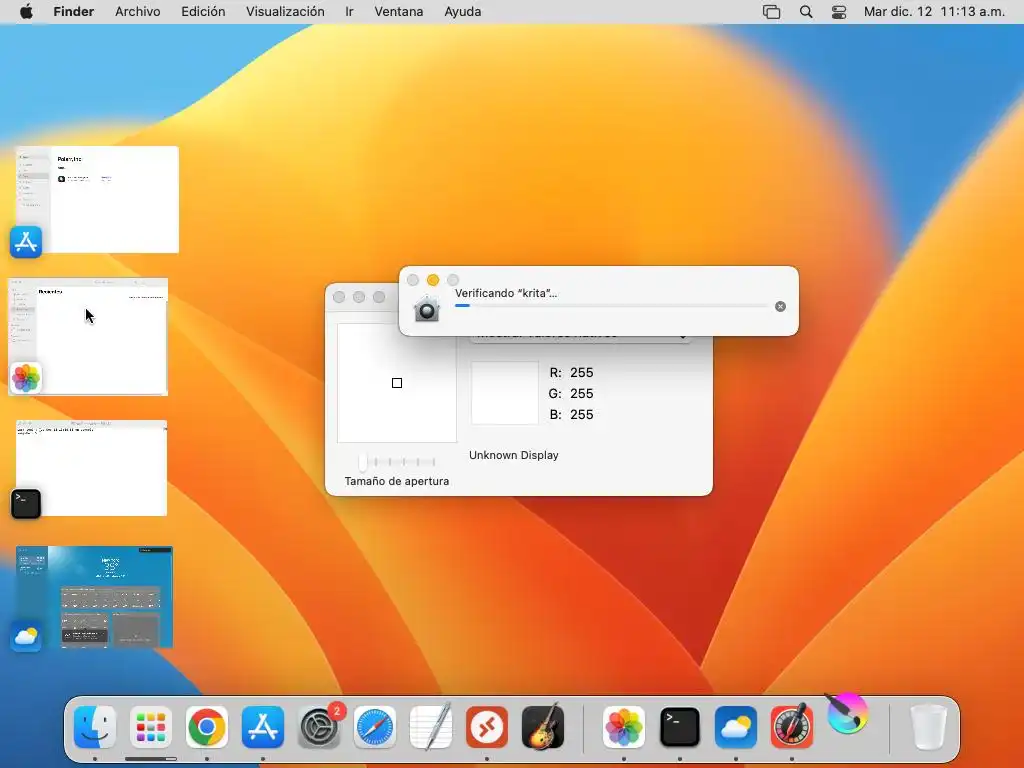
Task: Click the Gatekeeper icon in verification dialog
Action: pyautogui.click(x=427, y=308)
